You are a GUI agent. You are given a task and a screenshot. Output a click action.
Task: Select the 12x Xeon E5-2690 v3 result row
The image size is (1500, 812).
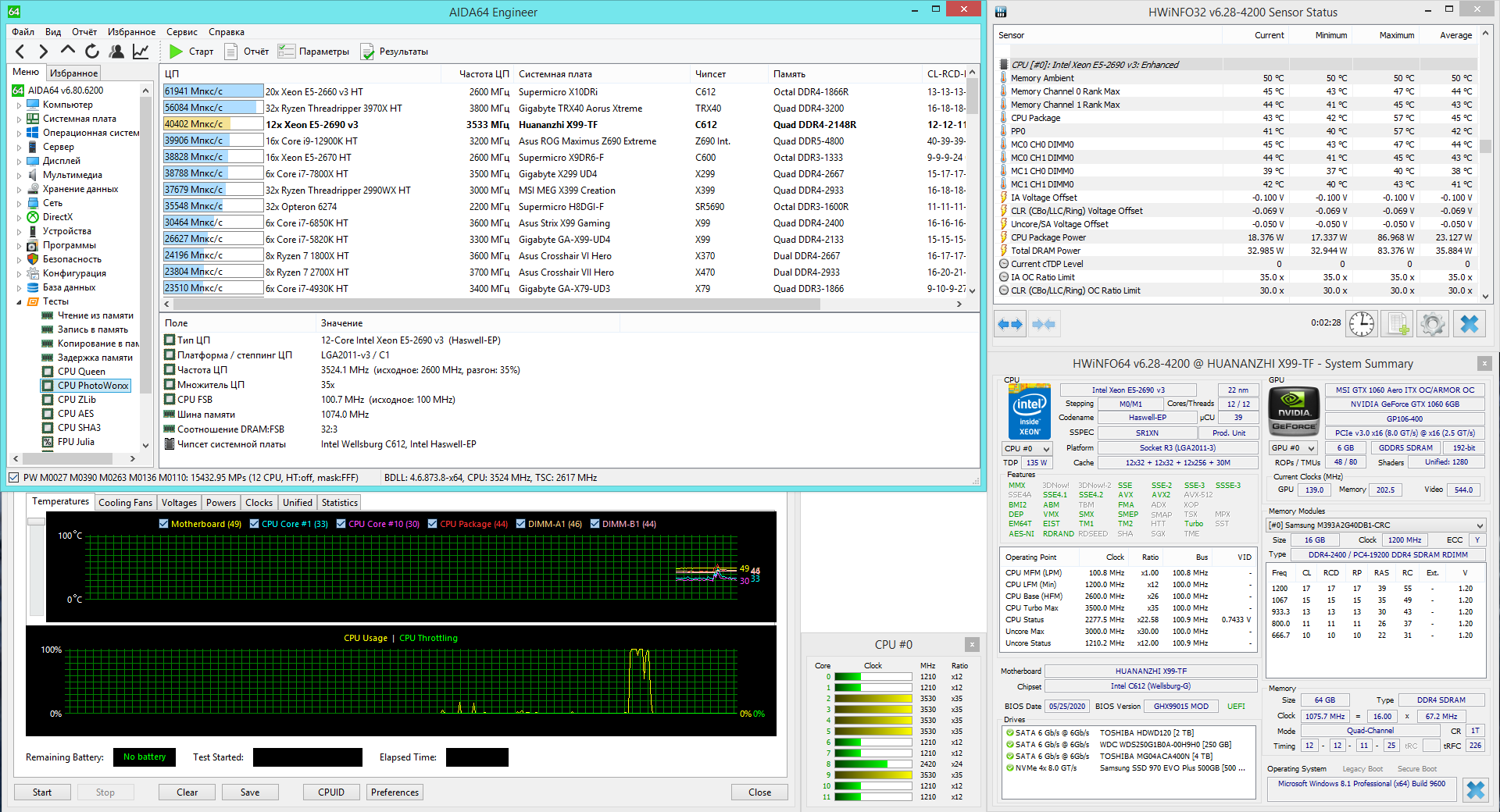[x=565, y=124]
